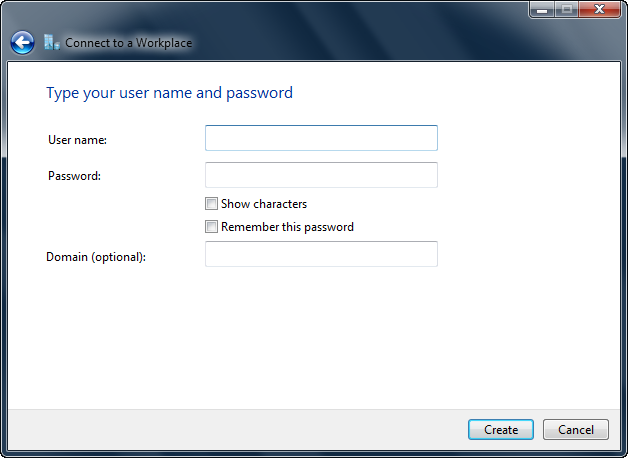The width and height of the screenshot is (628, 458).
Task: Click the 'Connect to a Workplace' title text
Action: 128,43
